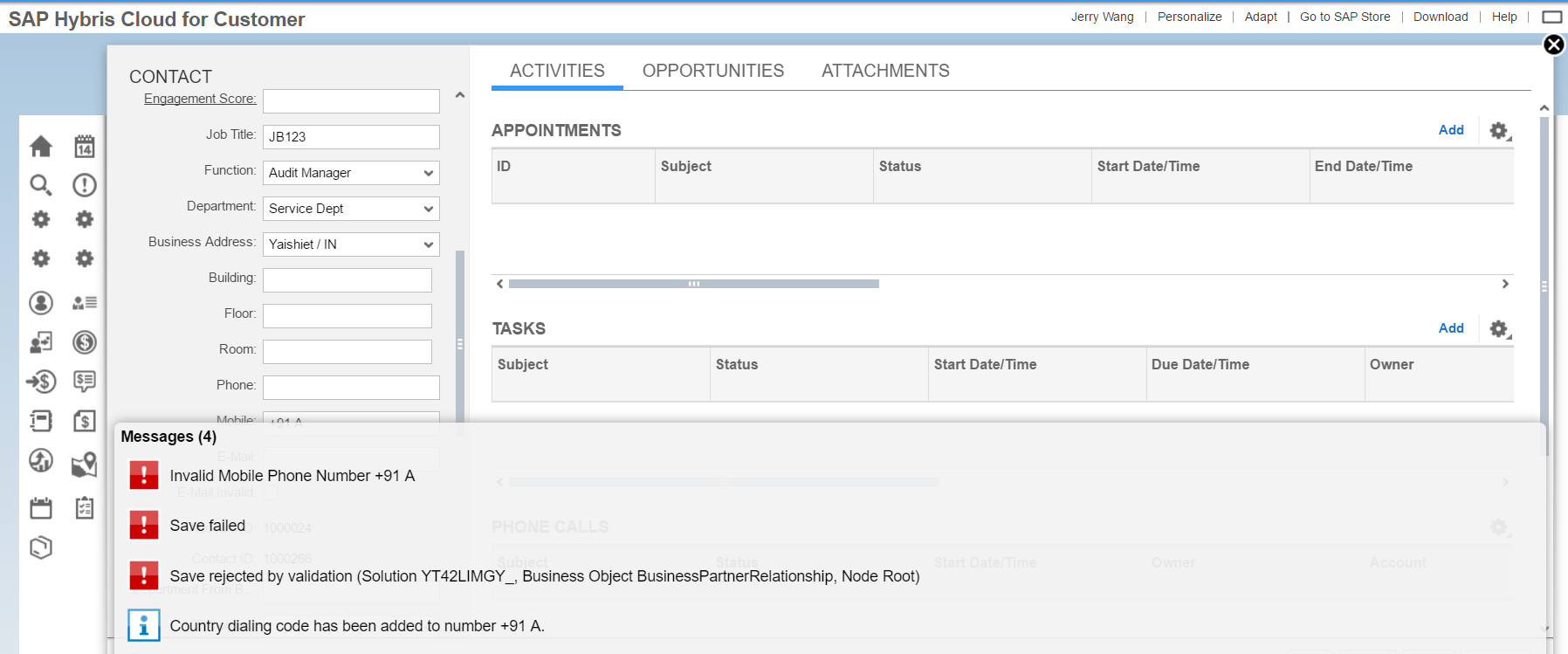Open the exclamation alert icon in sidebar
The width and height of the screenshot is (1568, 654).
tap(85, 185)
